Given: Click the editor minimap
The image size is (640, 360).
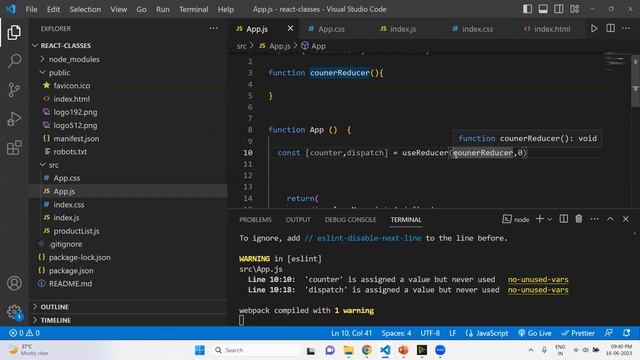Looking at the screenshot, I should (615, 62).
